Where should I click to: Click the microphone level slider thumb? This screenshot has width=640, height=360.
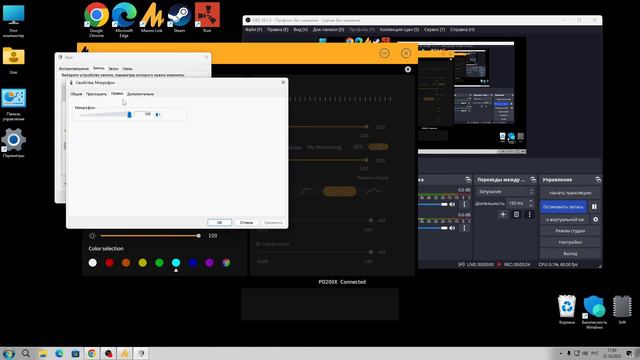click(x=129, y=115)
